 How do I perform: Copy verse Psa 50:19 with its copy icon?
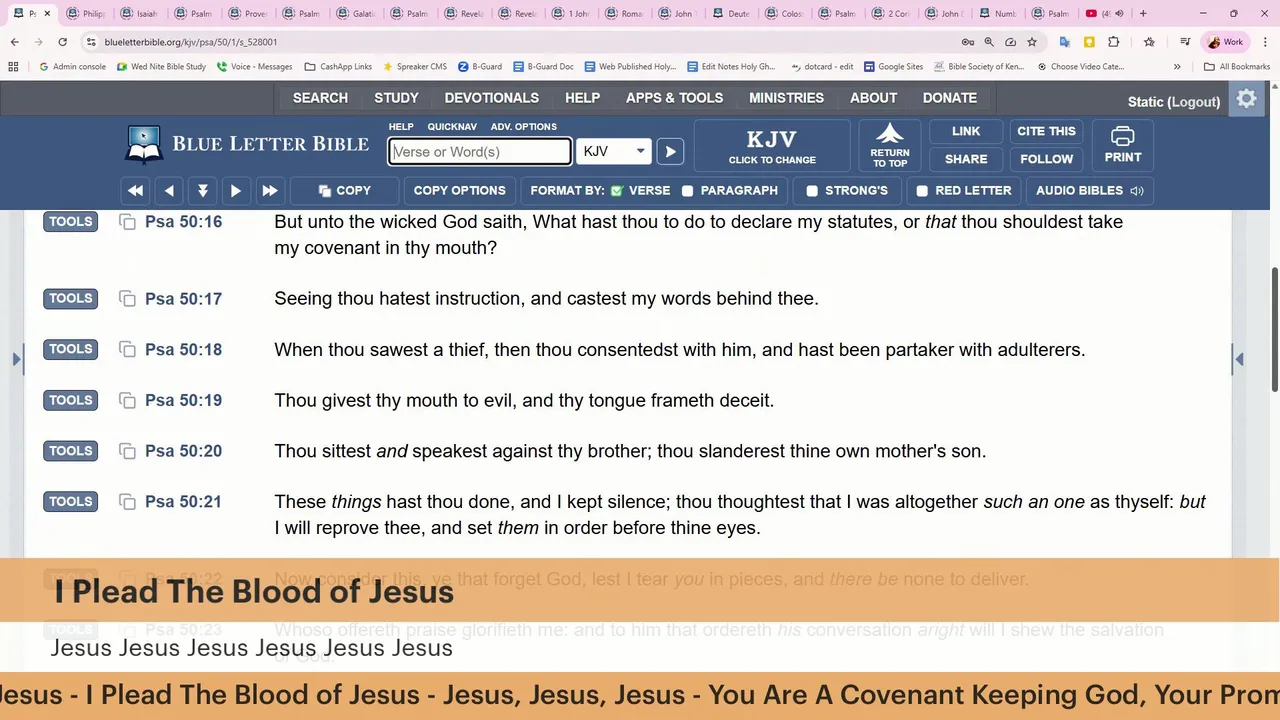coord(127,401)
